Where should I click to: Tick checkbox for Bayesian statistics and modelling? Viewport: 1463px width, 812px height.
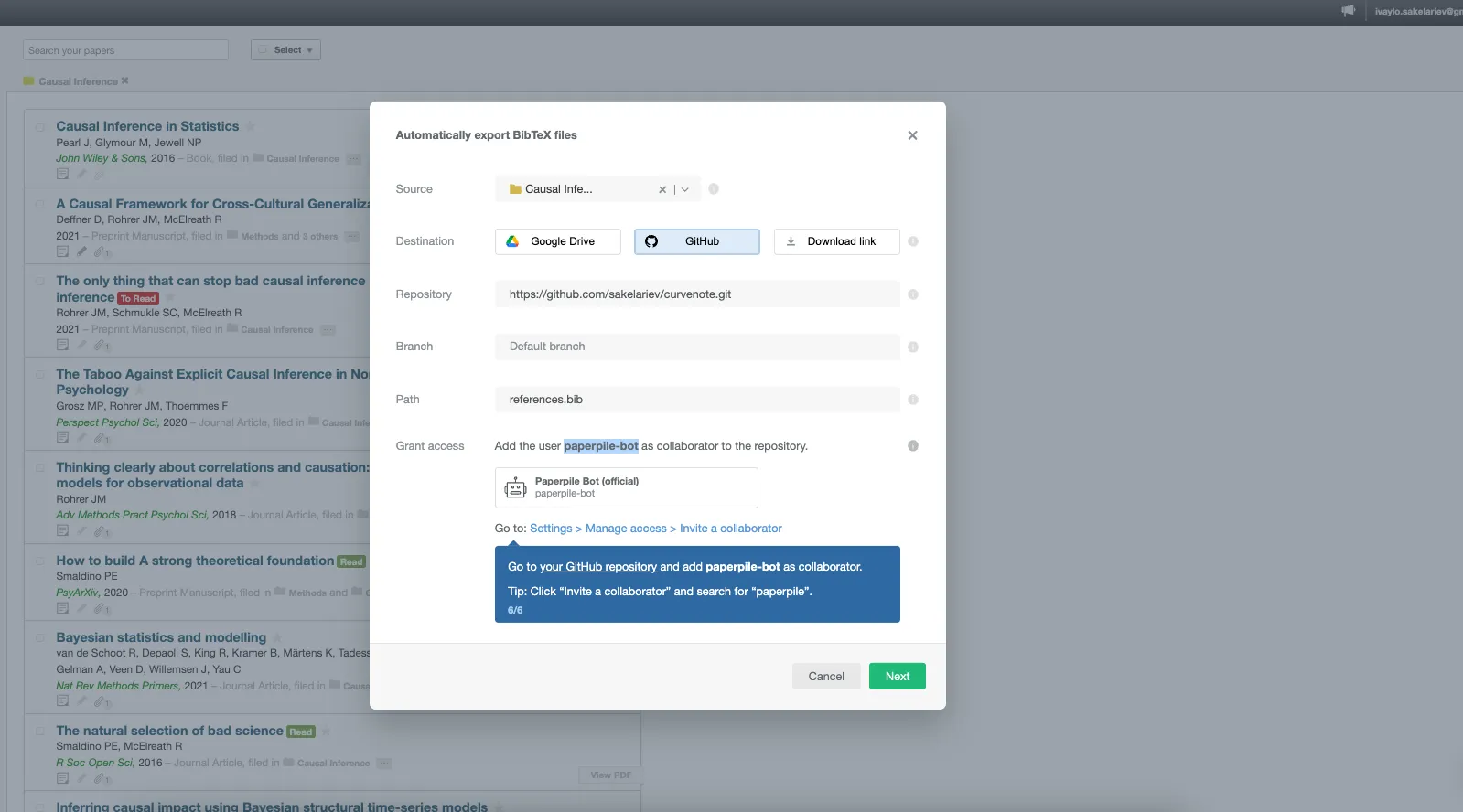point(40,638)
